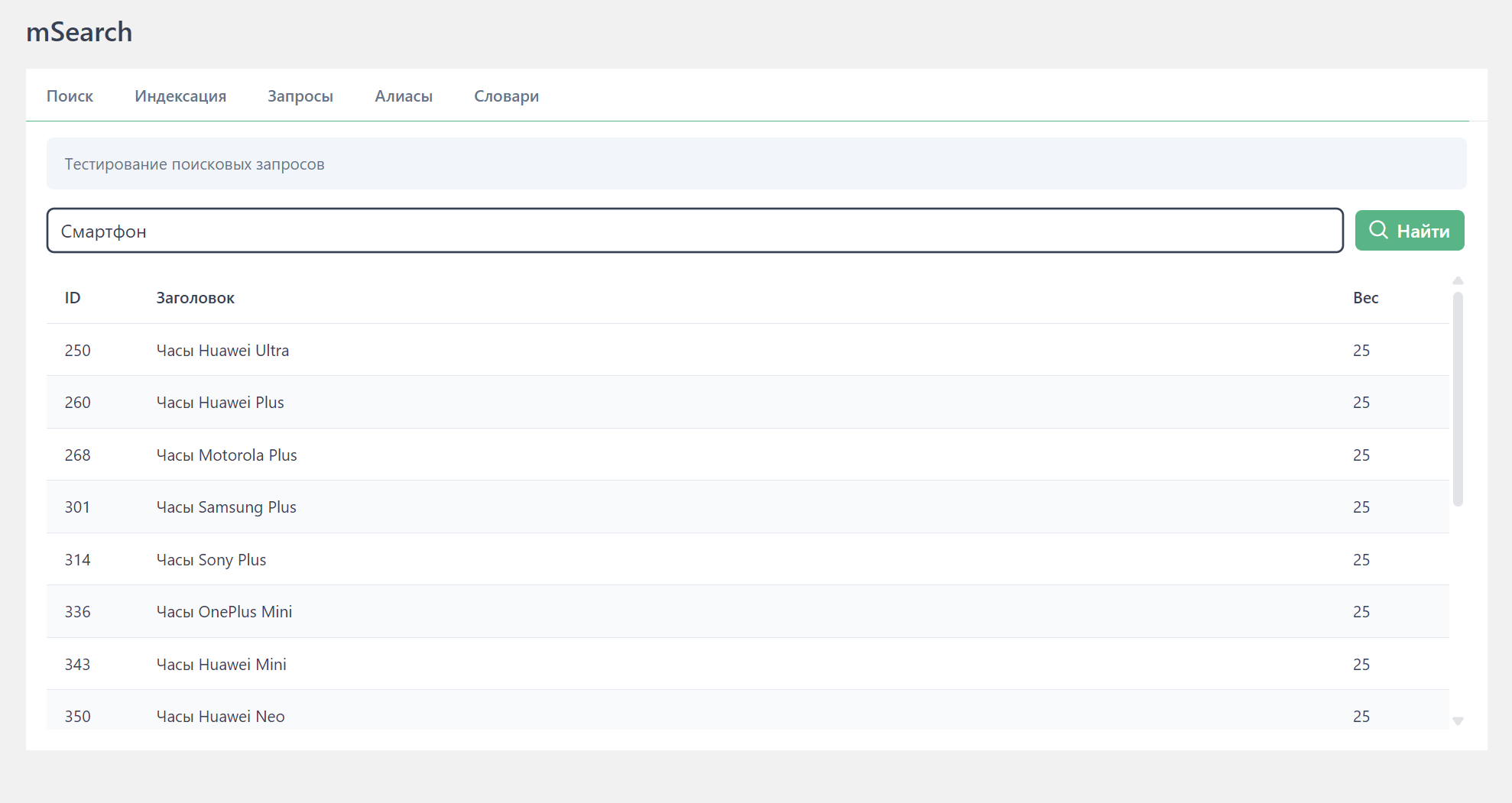The image size is (1512, 803).
Task: Focus the search field containing Смартфон
Action: pos(694,231)
